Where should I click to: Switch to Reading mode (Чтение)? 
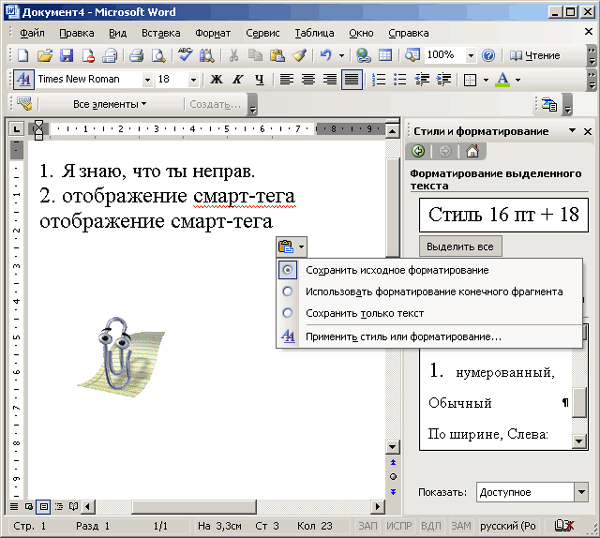[535, 56]
